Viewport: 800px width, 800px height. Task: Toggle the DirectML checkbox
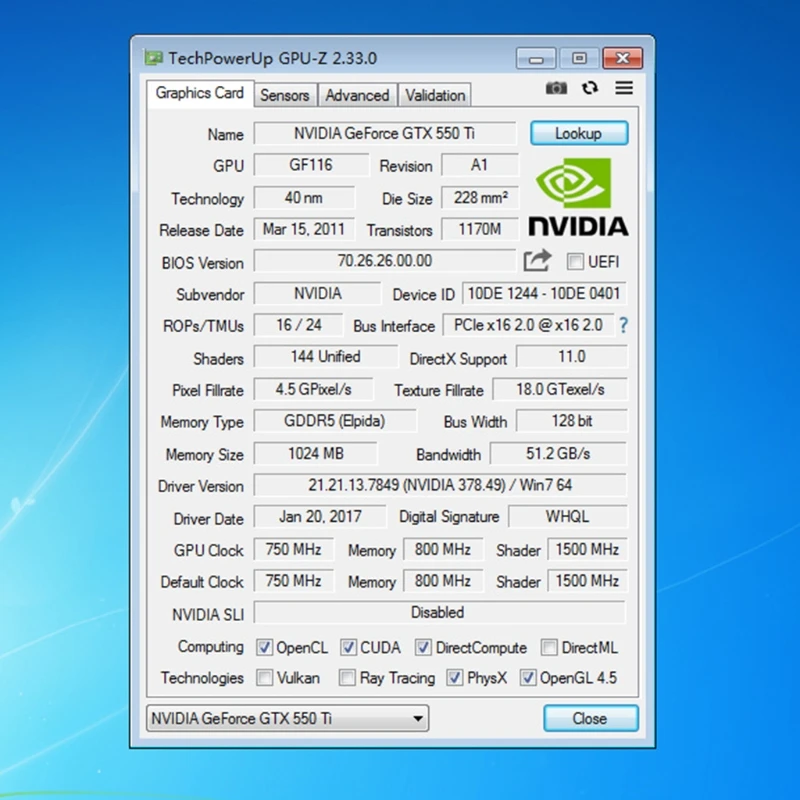click(549, 647)
